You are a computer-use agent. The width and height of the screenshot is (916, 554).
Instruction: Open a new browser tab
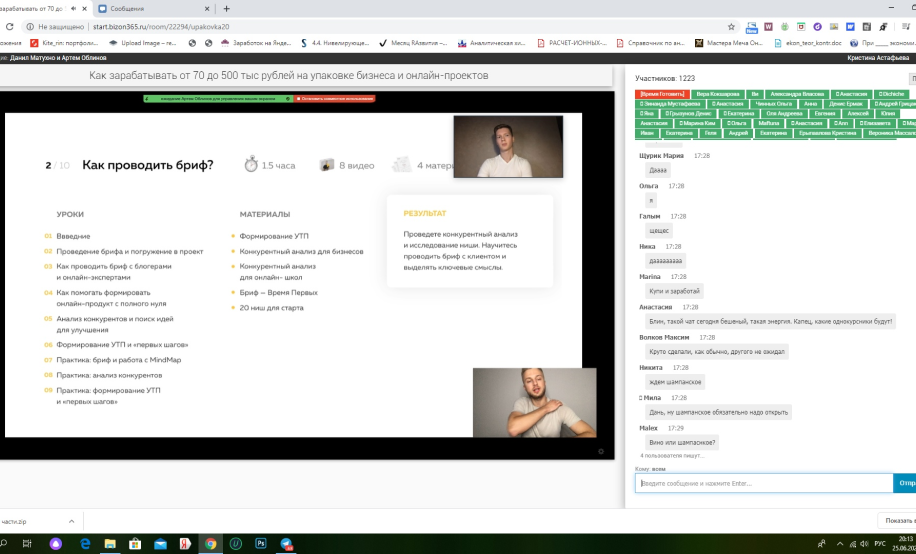click(x=226, y=8)
